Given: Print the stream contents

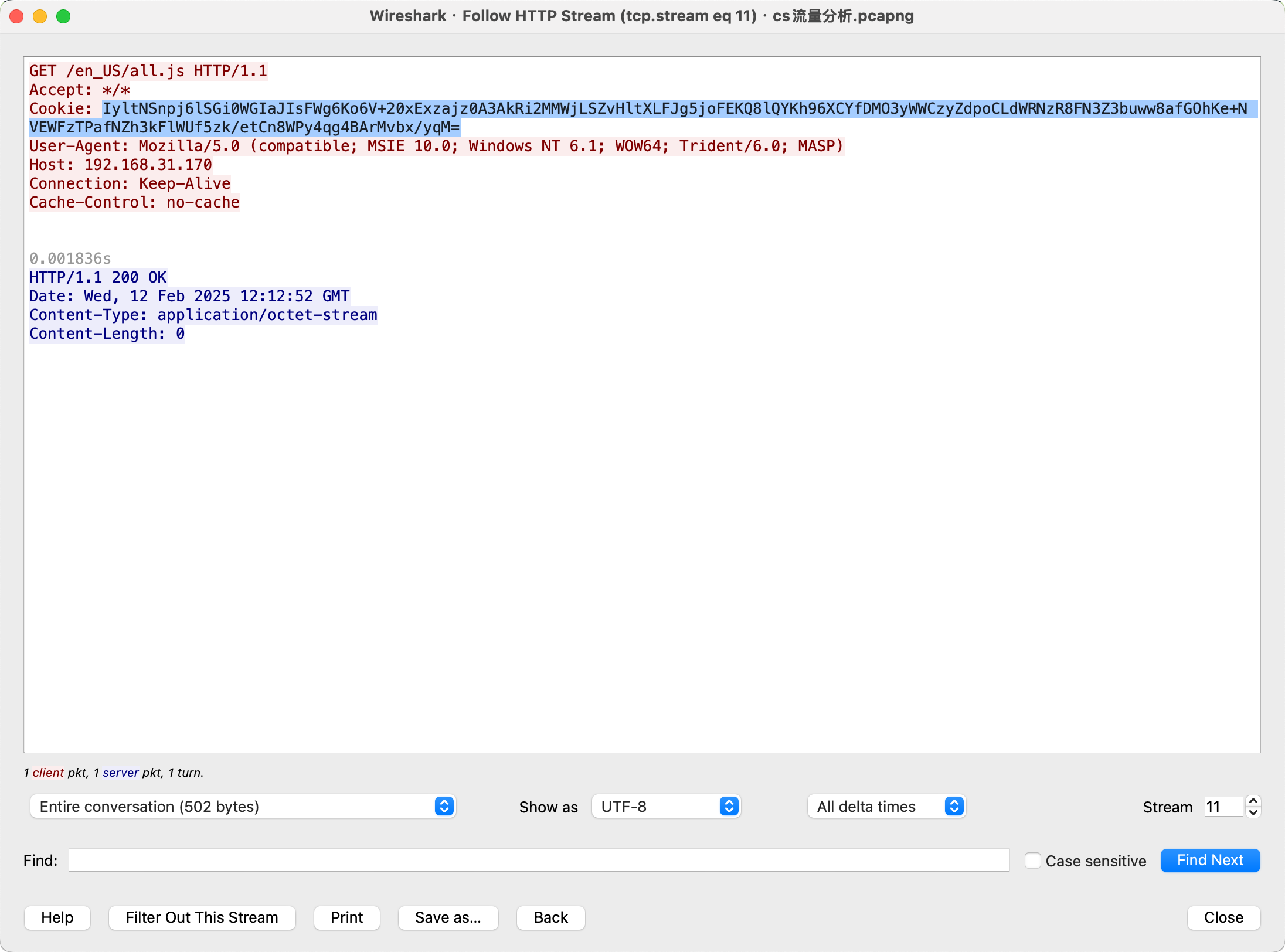Looking at the screenshot, I should [346, 917].
